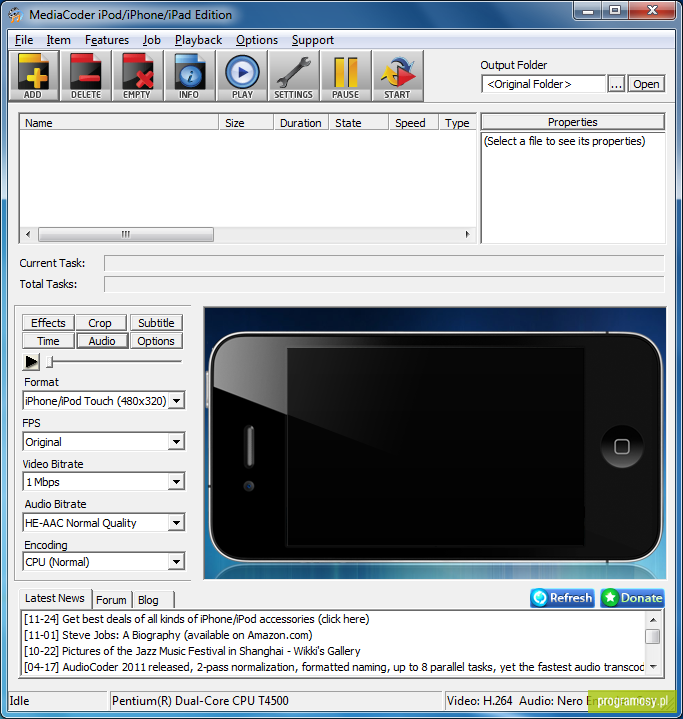Open the iPhone/iPod accessories deals news item
The height and width of the screenshot is (719, 683).
point(196,619)
